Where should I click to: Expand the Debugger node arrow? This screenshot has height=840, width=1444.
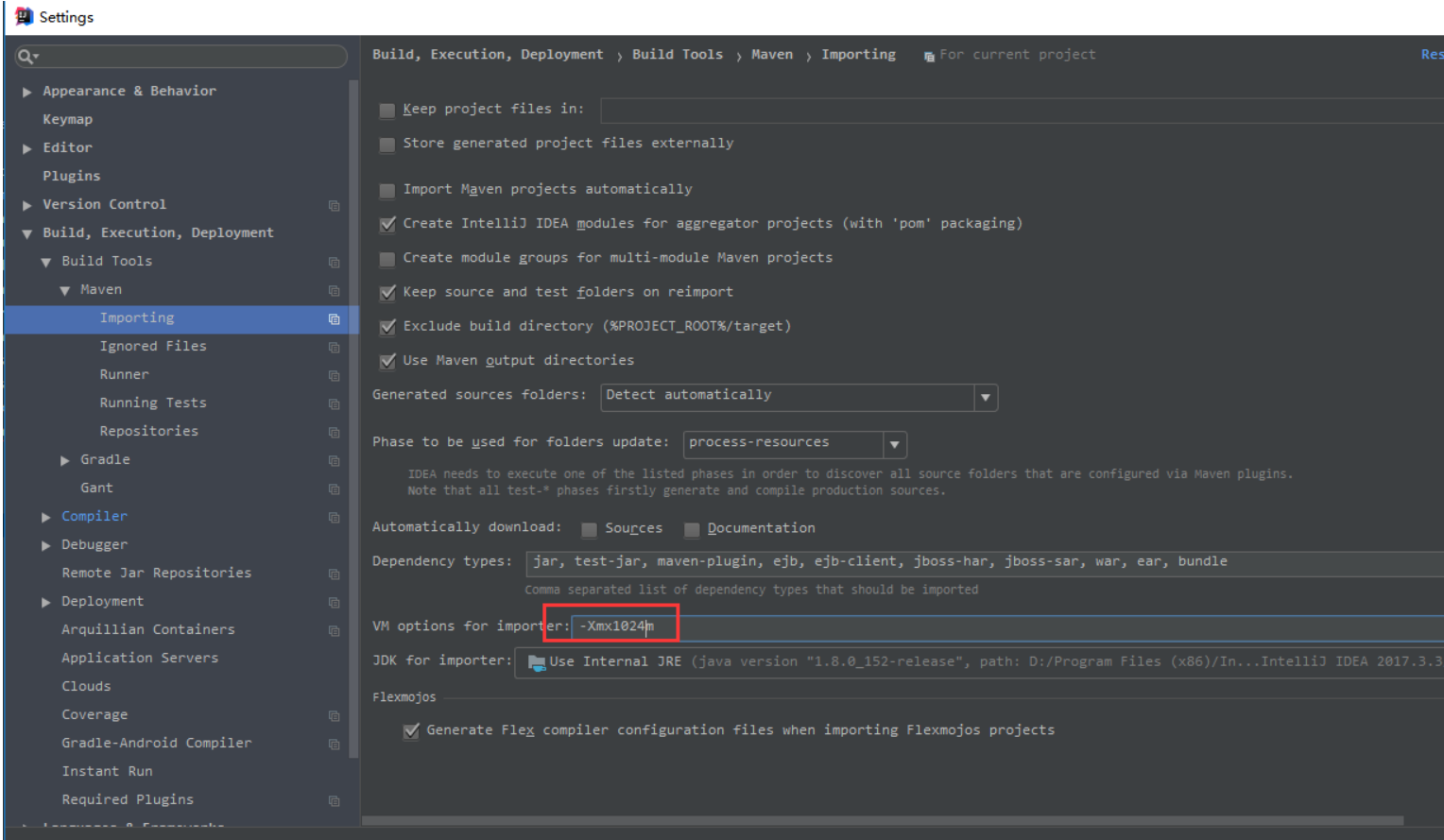46,545
